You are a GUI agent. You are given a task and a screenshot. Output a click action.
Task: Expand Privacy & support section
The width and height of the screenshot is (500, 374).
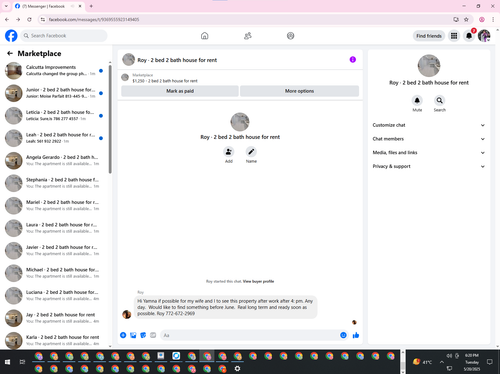(x=429, y=166)
